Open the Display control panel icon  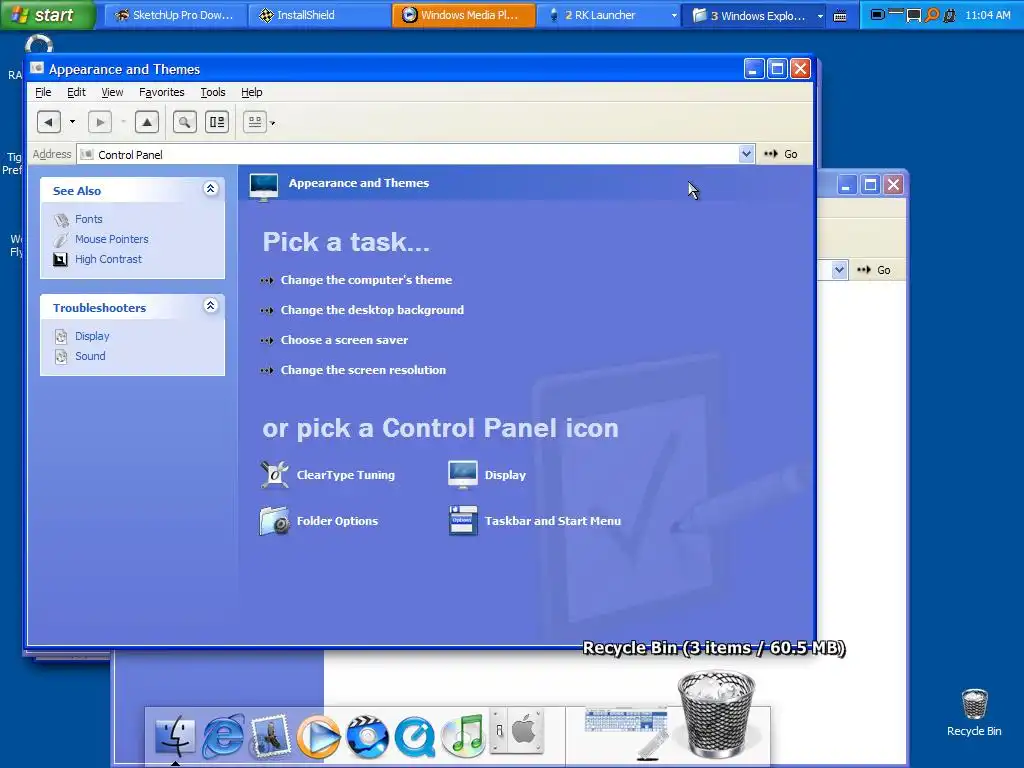[x=462, y=475]
